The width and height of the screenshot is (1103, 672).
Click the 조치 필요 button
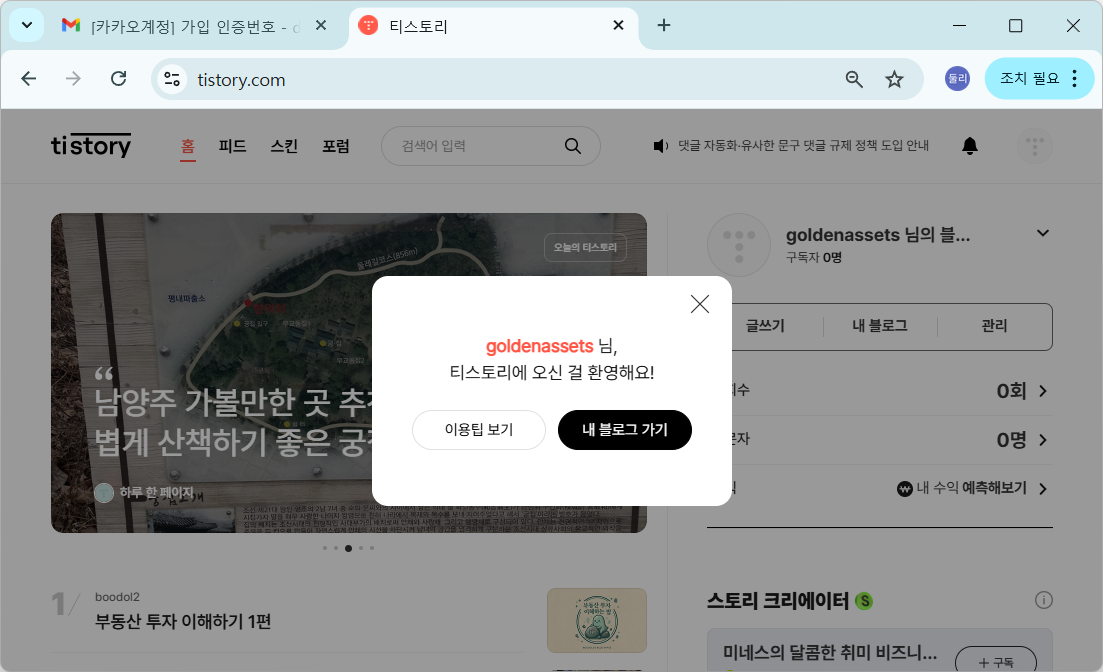pyautogui.click(x=1029, y=78)
